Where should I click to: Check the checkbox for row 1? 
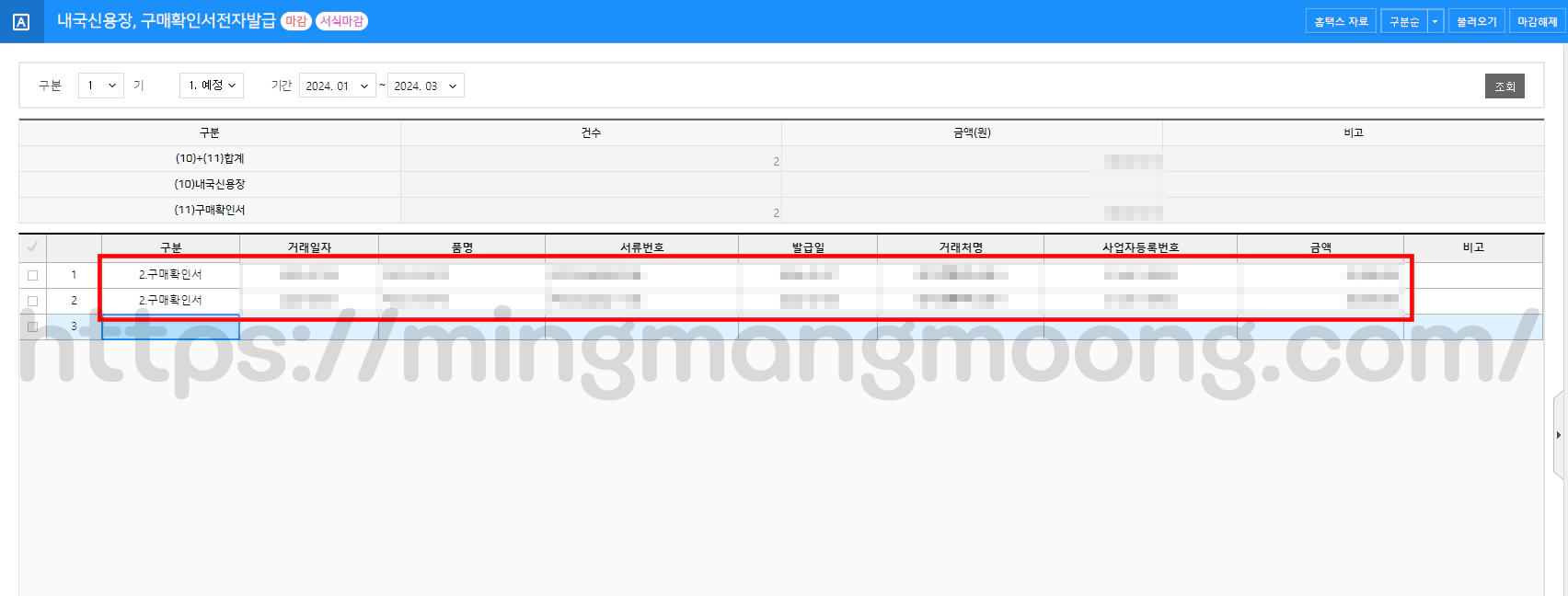(32, 275)
